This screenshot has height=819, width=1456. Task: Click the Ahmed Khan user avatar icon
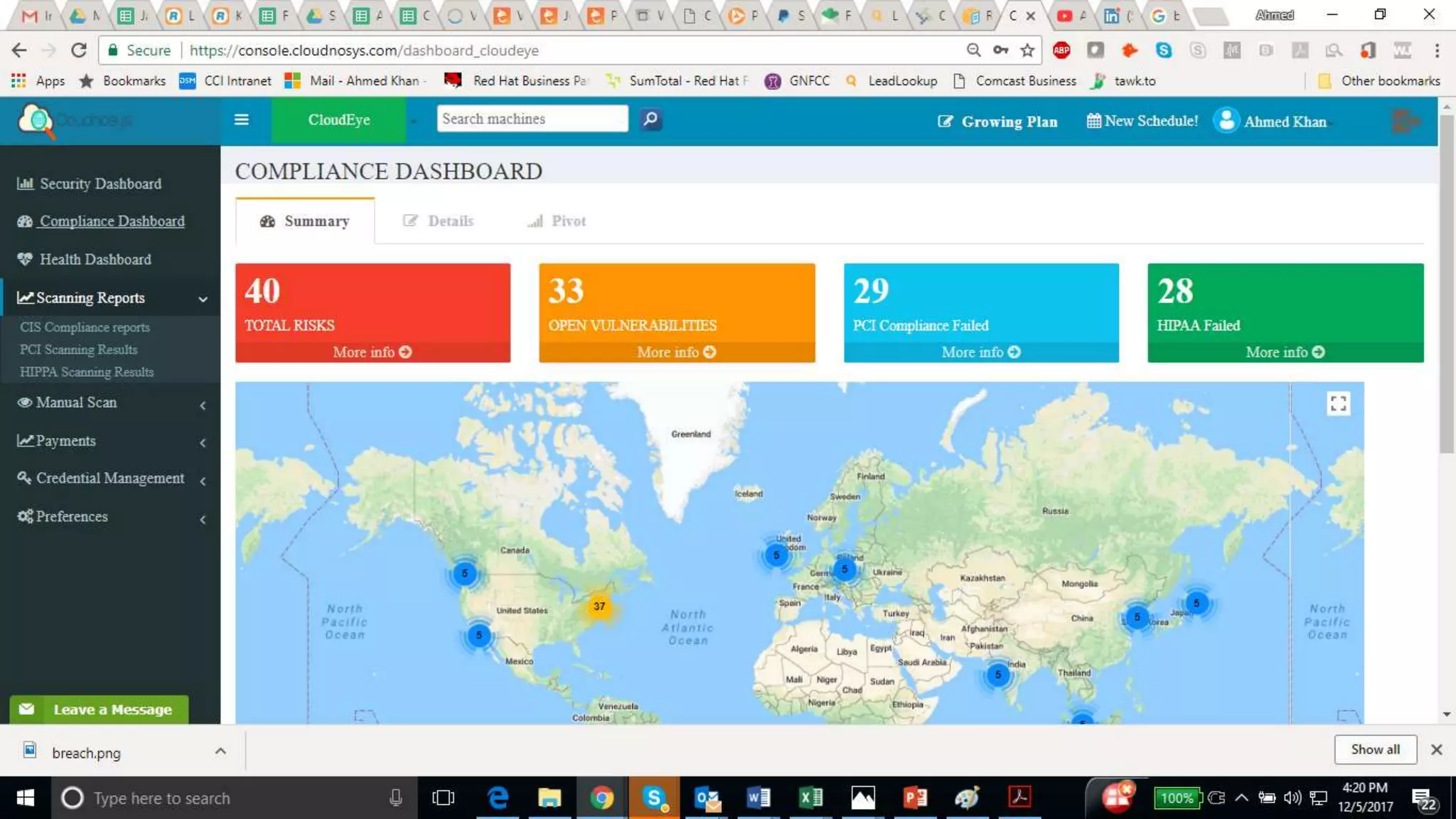[1226, 120]
